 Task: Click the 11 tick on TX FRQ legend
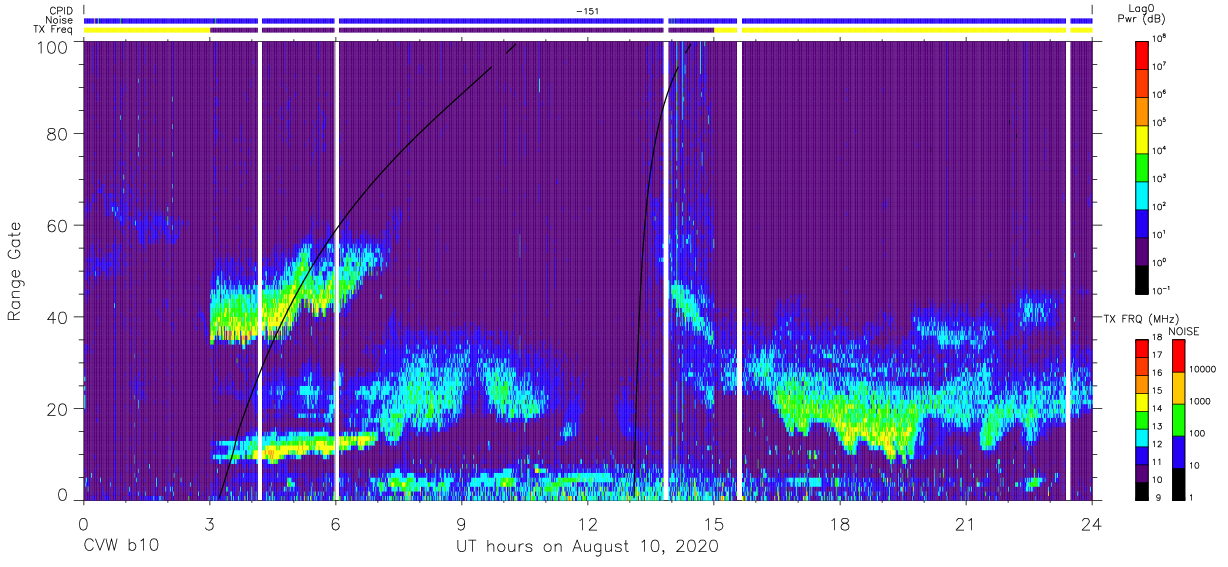click(1158, 464)
